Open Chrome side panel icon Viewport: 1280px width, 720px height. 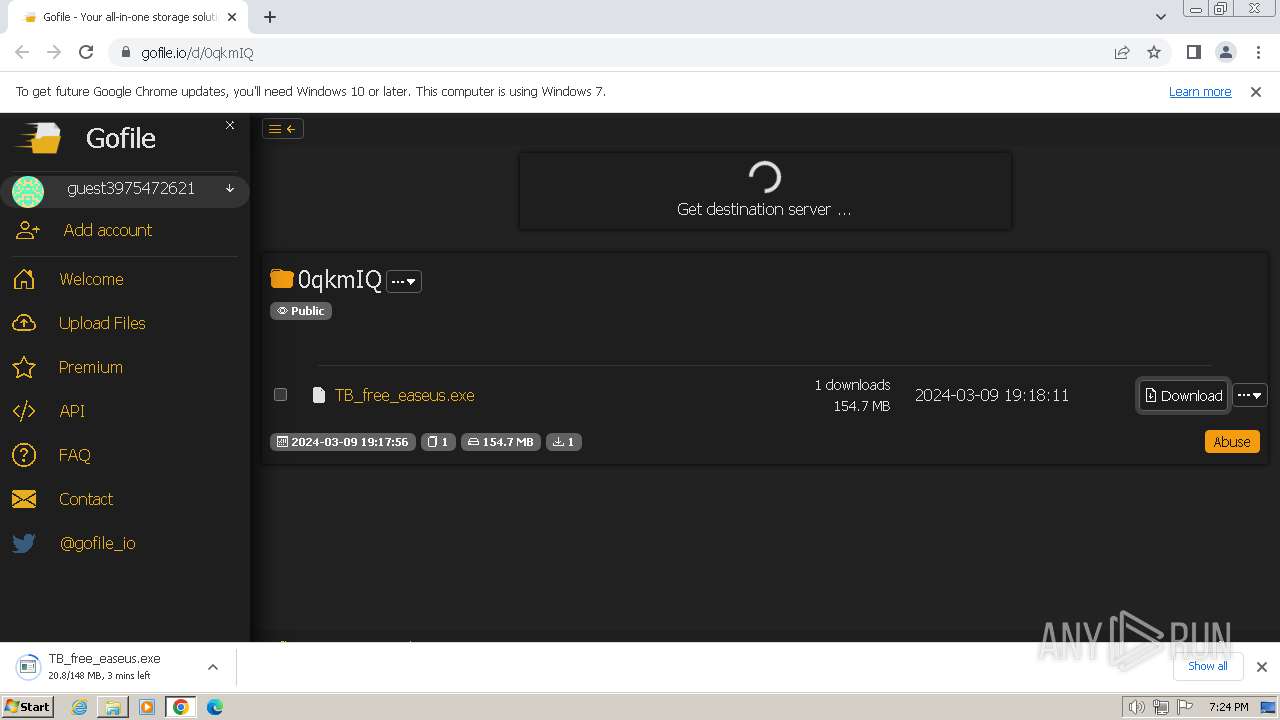[1194, 52]
